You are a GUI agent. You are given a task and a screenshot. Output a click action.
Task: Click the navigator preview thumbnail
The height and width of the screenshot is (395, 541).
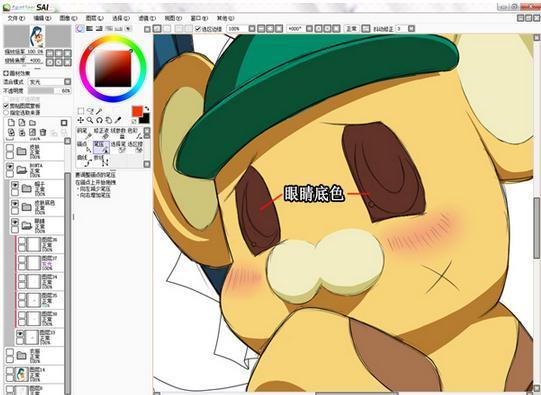pos(37,37)
